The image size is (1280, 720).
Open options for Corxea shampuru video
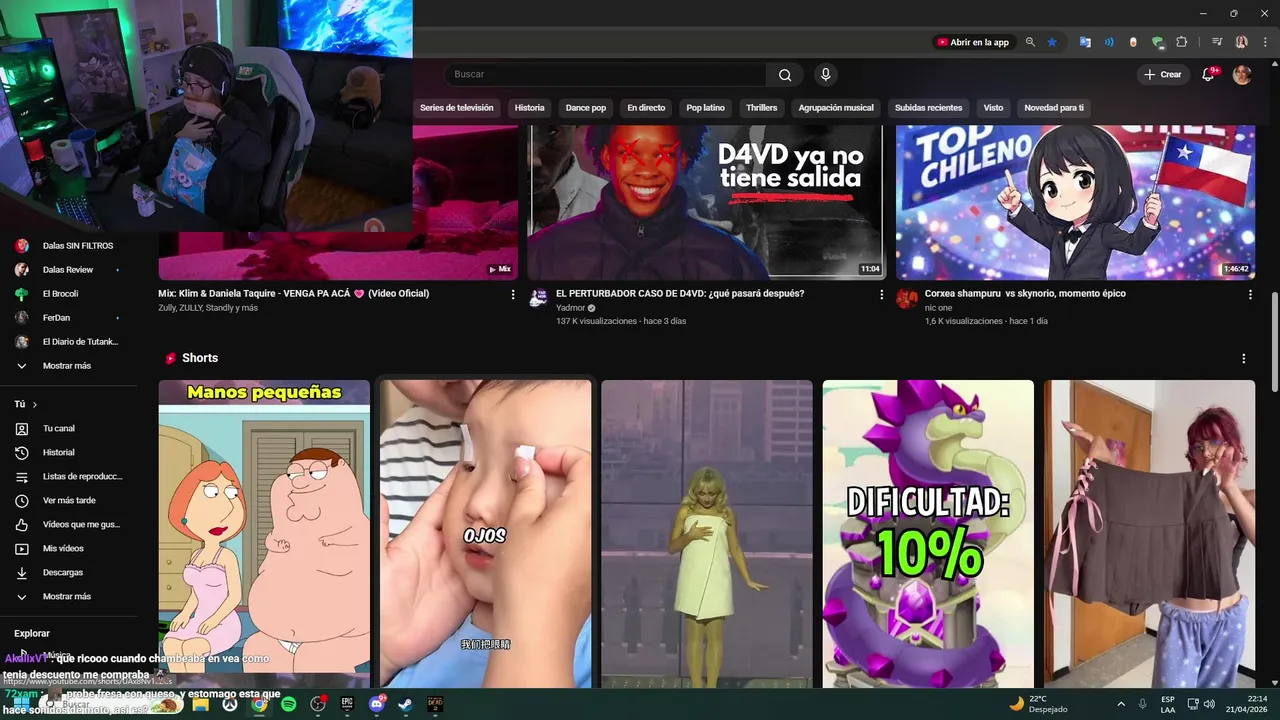point(1250,295)
